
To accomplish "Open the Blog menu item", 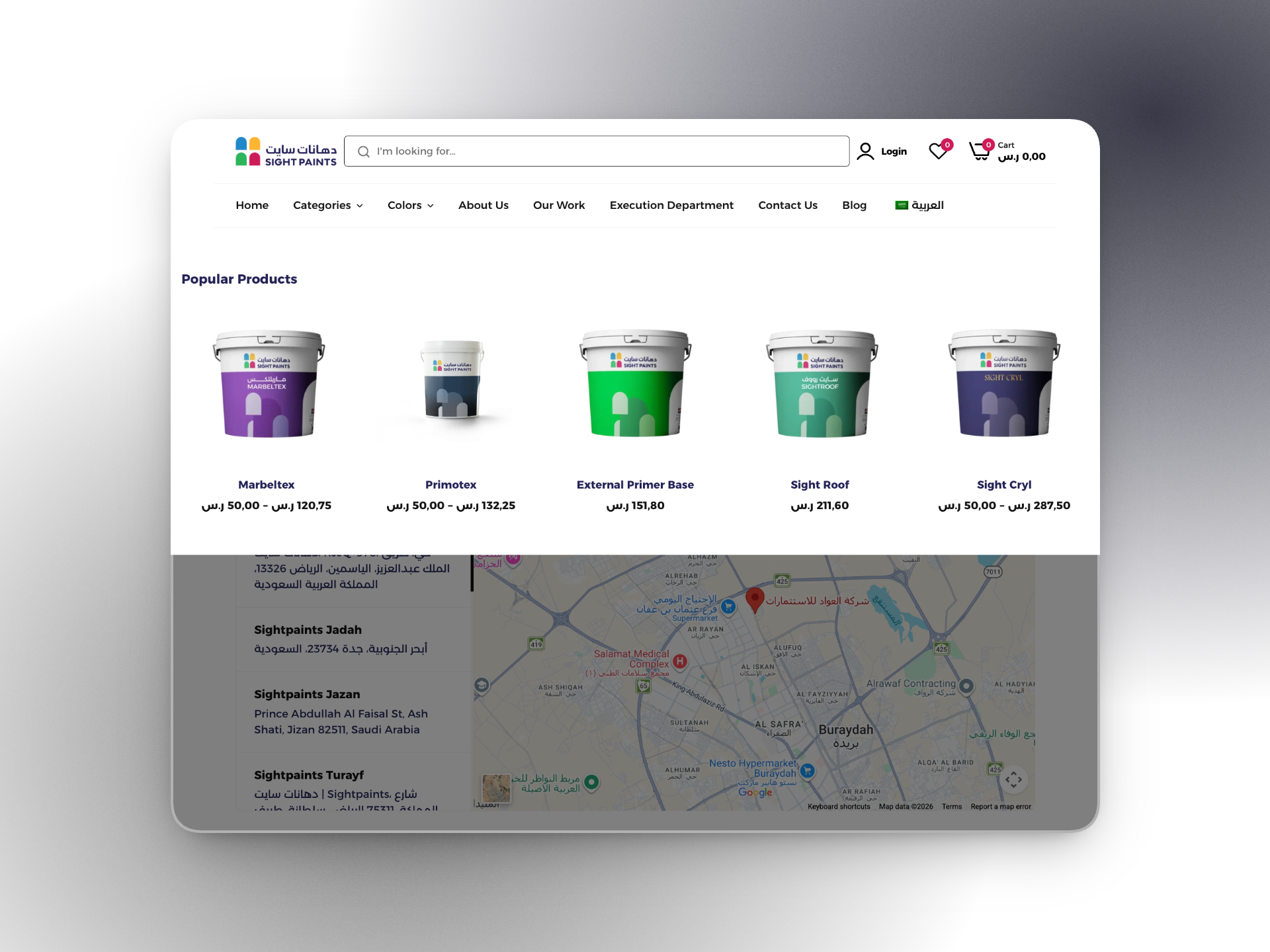I will click(x=854, y=206).
